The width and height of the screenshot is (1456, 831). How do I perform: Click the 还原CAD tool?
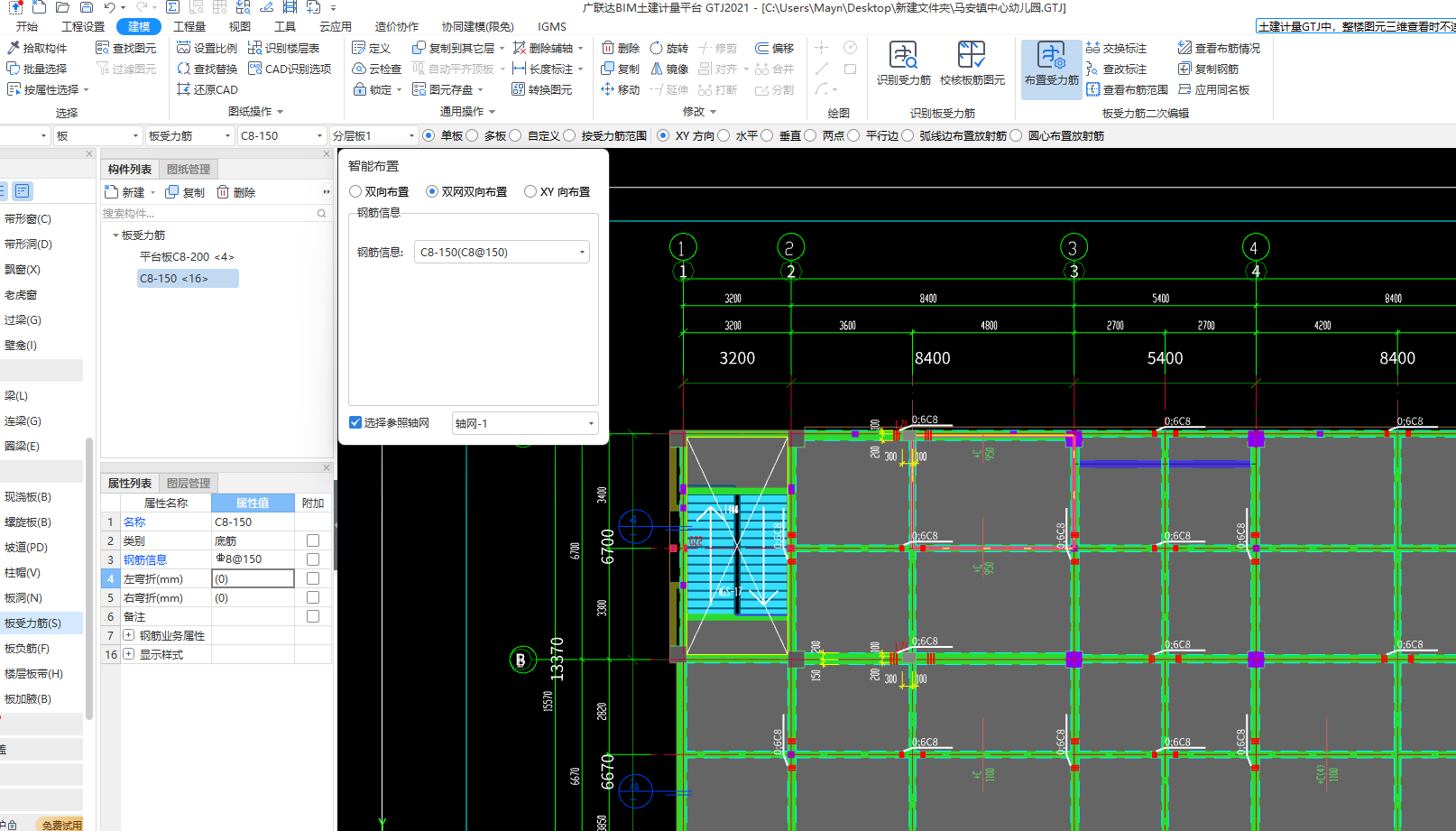click(x=207, y=89)
